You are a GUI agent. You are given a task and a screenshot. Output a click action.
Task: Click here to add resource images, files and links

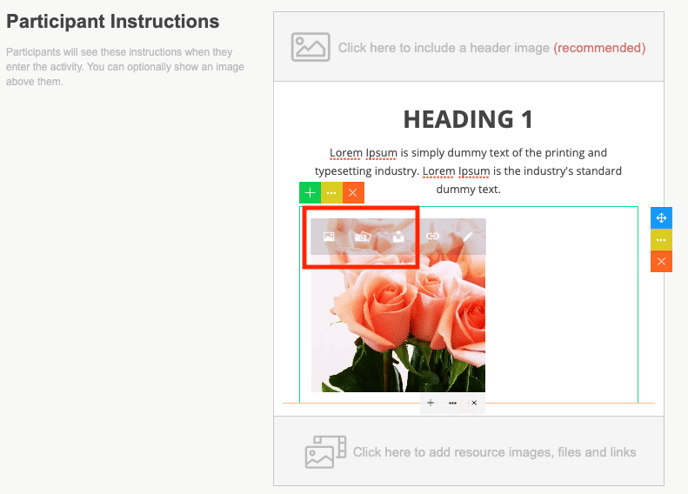point(494,452)
